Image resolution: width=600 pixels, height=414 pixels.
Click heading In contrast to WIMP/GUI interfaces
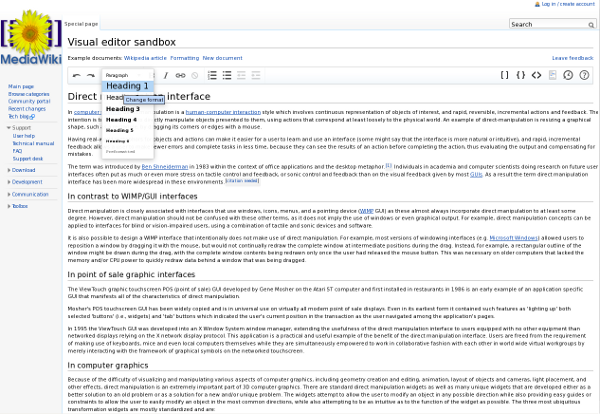tap(132, 197)
